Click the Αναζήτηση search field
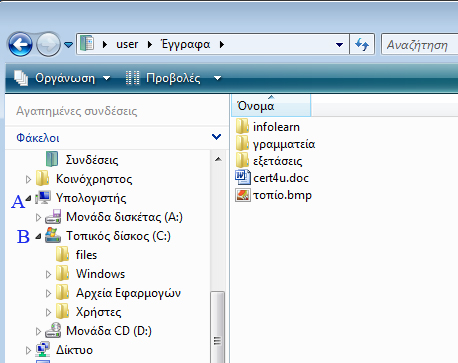The width and height of the screenshot is (458, 363). coord(420,44)
